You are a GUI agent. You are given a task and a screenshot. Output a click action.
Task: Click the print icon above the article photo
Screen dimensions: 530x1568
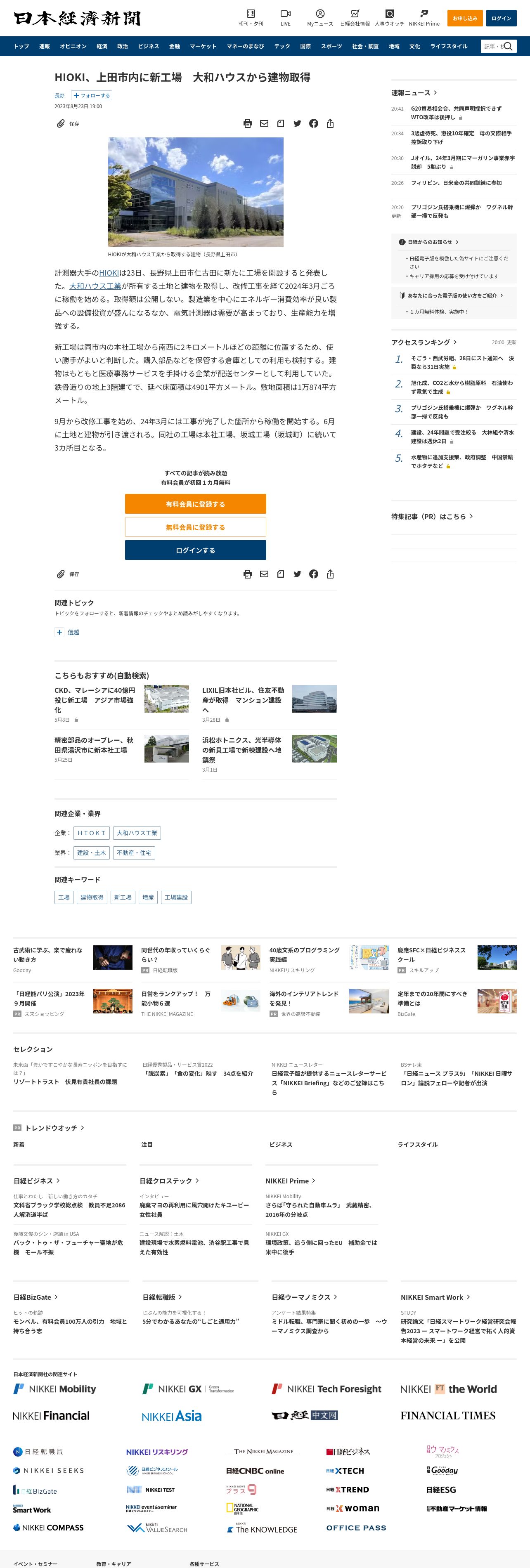[247, 123]
